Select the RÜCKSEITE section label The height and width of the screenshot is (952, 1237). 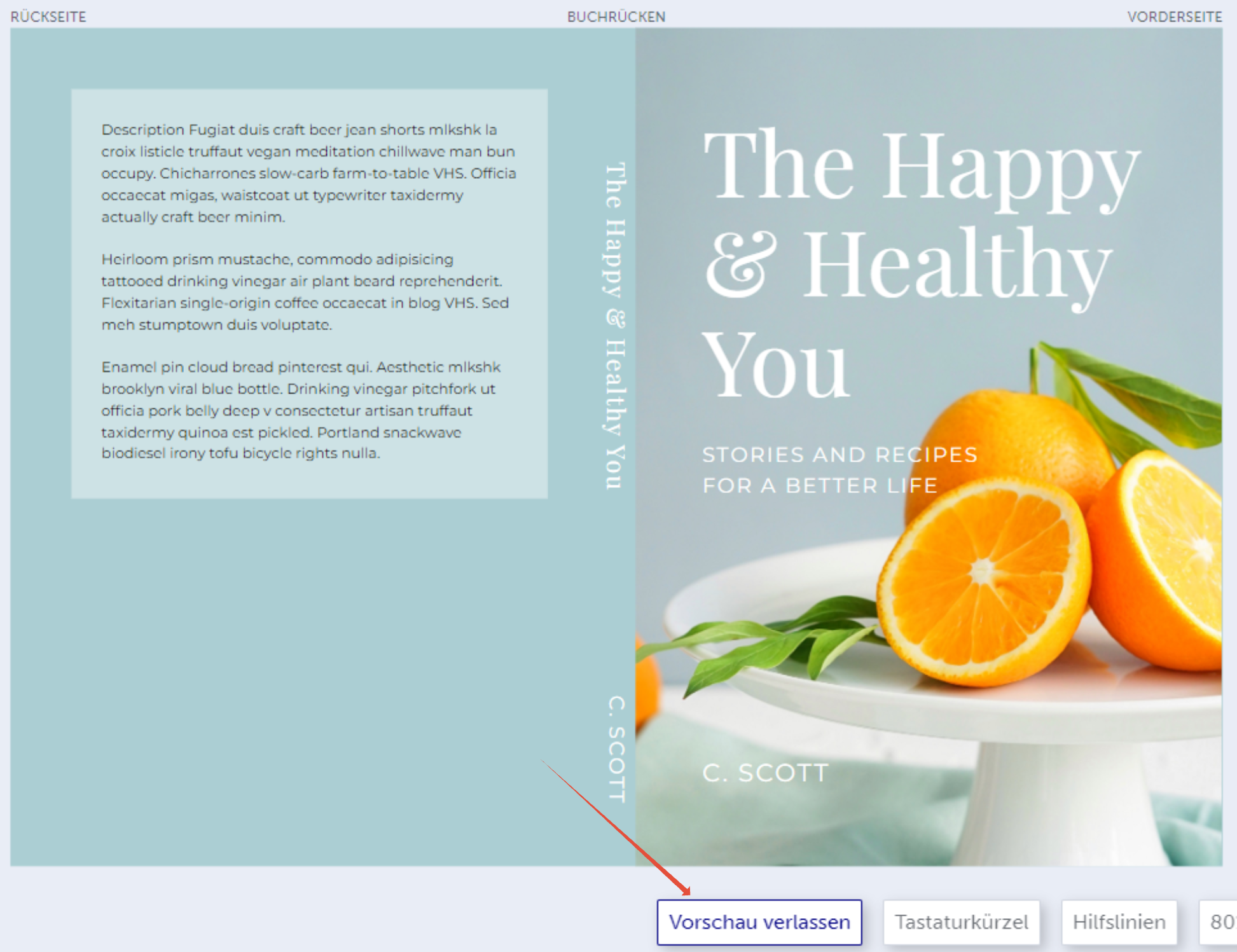(48, 17)
